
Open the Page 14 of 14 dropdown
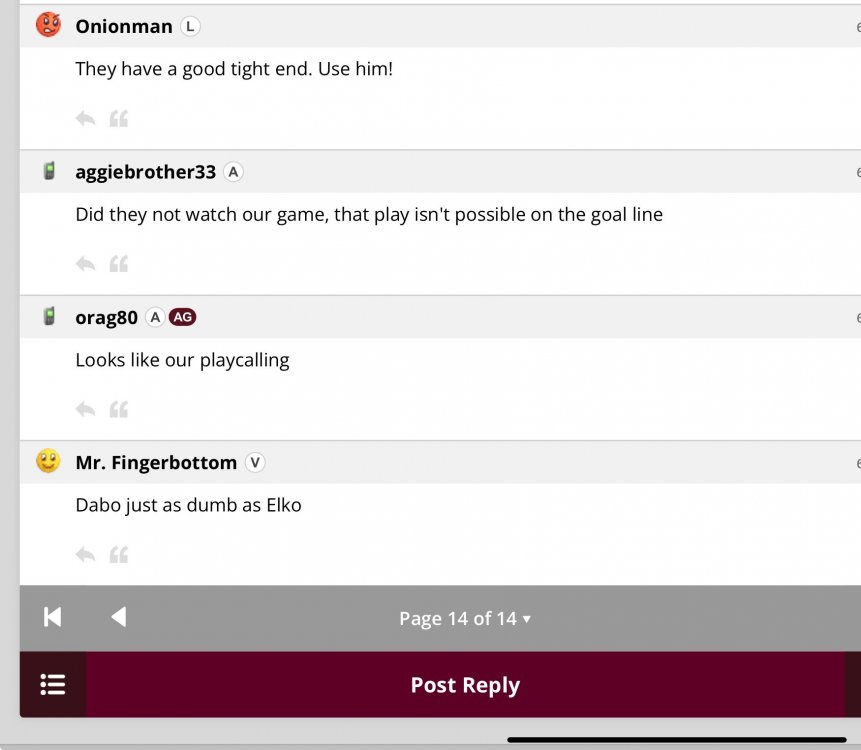tap(464, 619)
